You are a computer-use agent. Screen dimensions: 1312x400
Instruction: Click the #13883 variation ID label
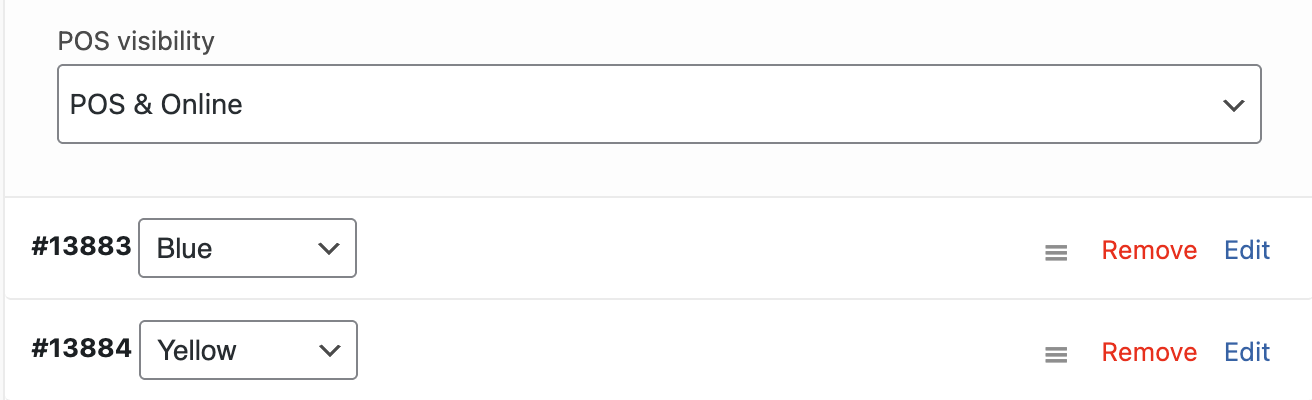click(x=82, y=248)
